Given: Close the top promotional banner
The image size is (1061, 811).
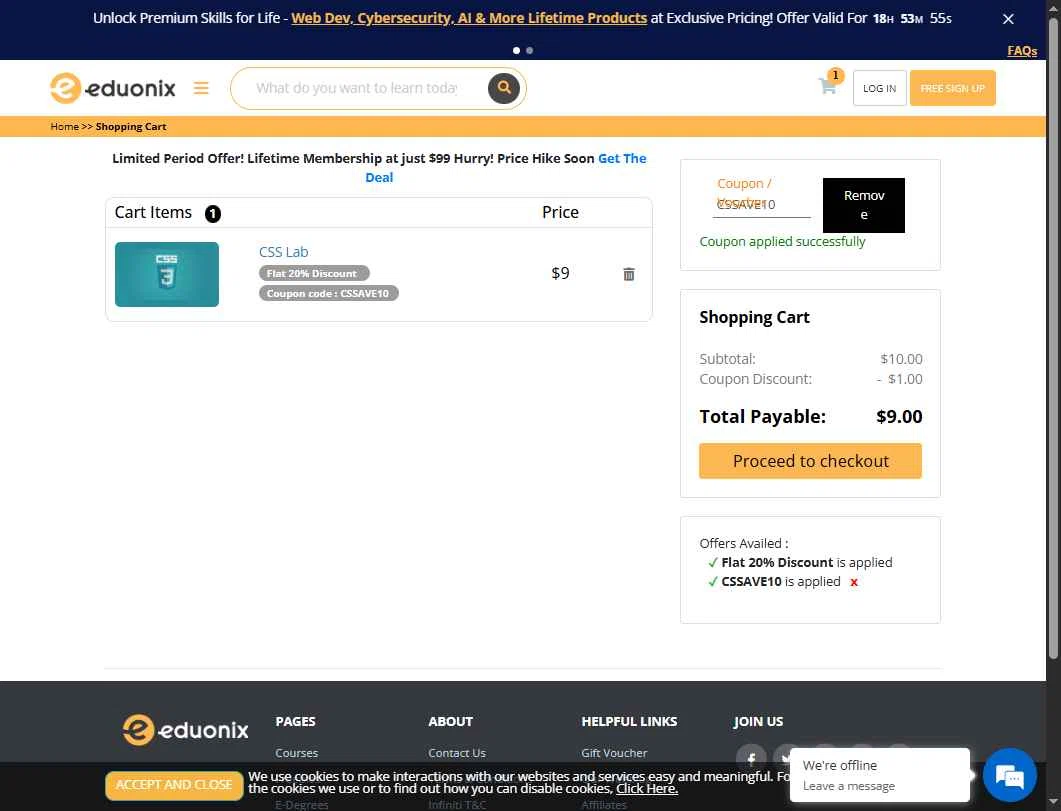Looking at the screenshot, I should click(x=1008, y=19).
